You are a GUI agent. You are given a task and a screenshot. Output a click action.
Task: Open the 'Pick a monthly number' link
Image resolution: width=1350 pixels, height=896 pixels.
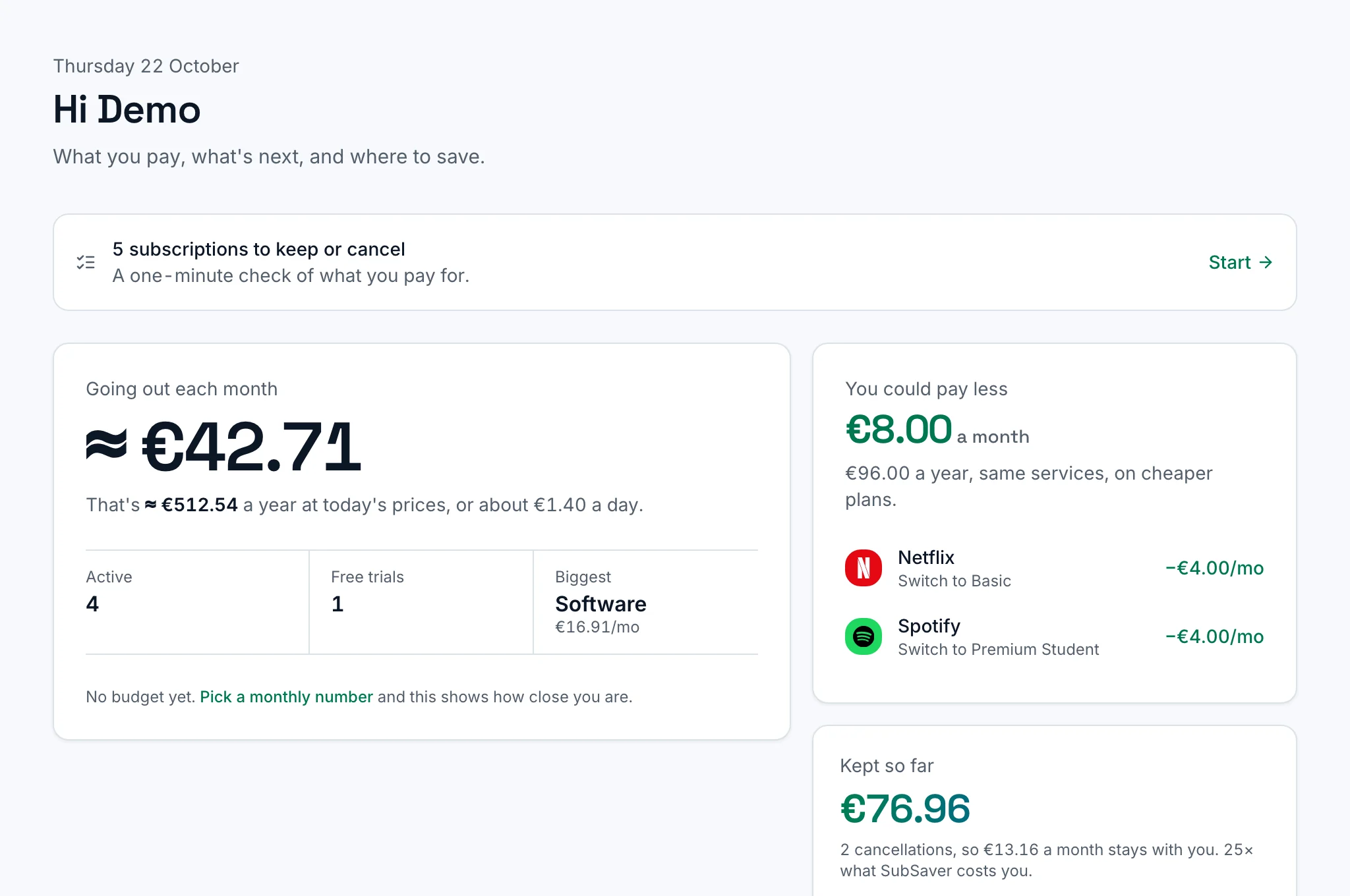point(286,697)
